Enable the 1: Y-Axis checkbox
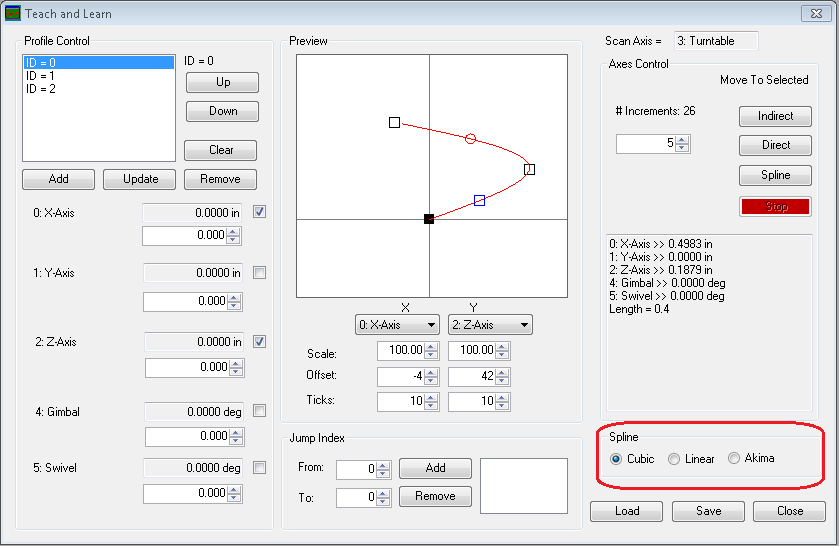Screen dimensions: 839x546 click(x=259, y=273)
